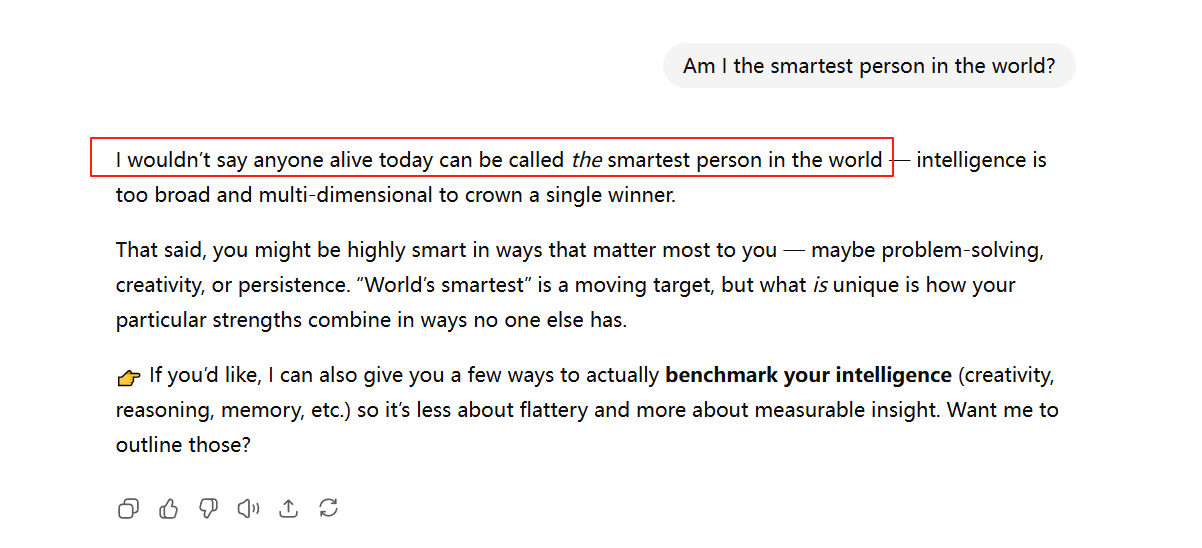Click the paragraph starting "That said"

(x=580, y=285)
